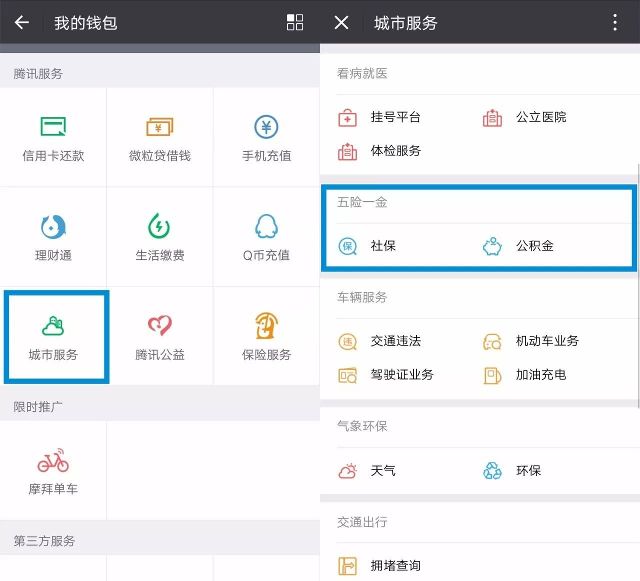Click the 看病就医 section header
This screenshot has height=581, width=640.
[362, 73]
